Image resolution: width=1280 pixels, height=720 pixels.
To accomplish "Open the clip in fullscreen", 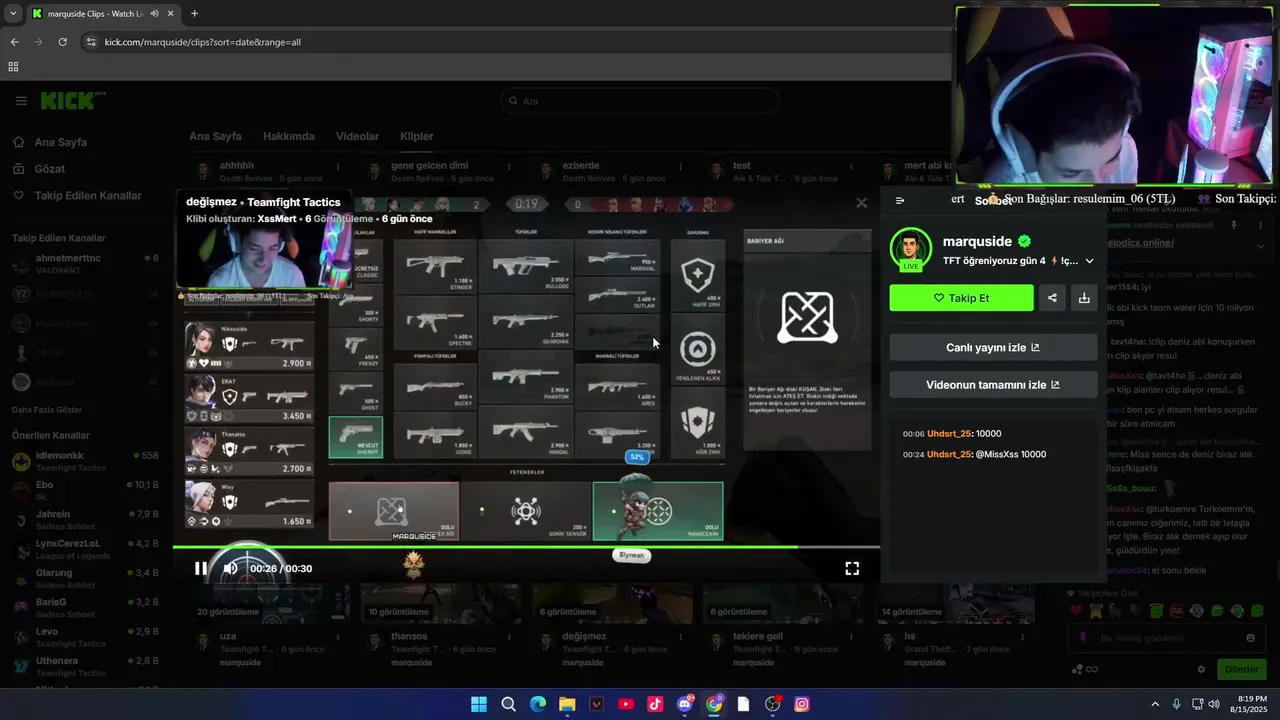I will coord(852,568).
